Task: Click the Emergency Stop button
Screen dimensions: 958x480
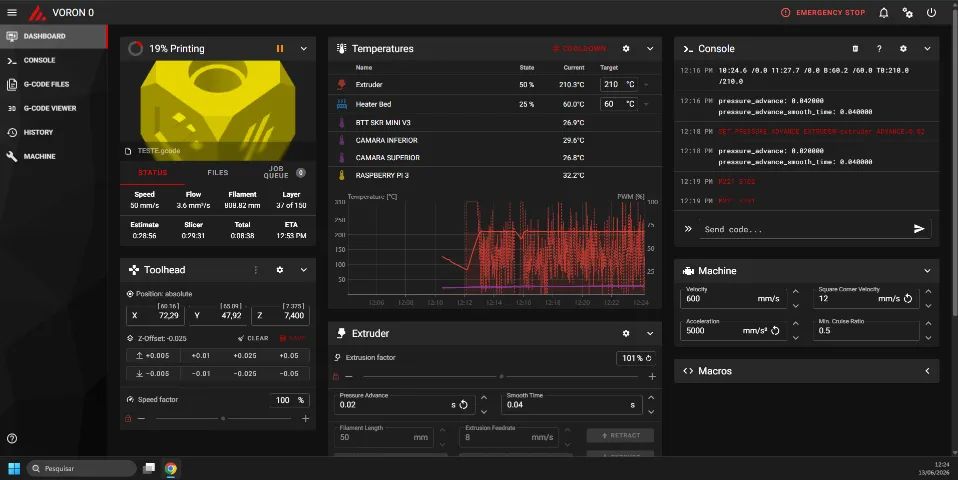Action: pos(823,12)
